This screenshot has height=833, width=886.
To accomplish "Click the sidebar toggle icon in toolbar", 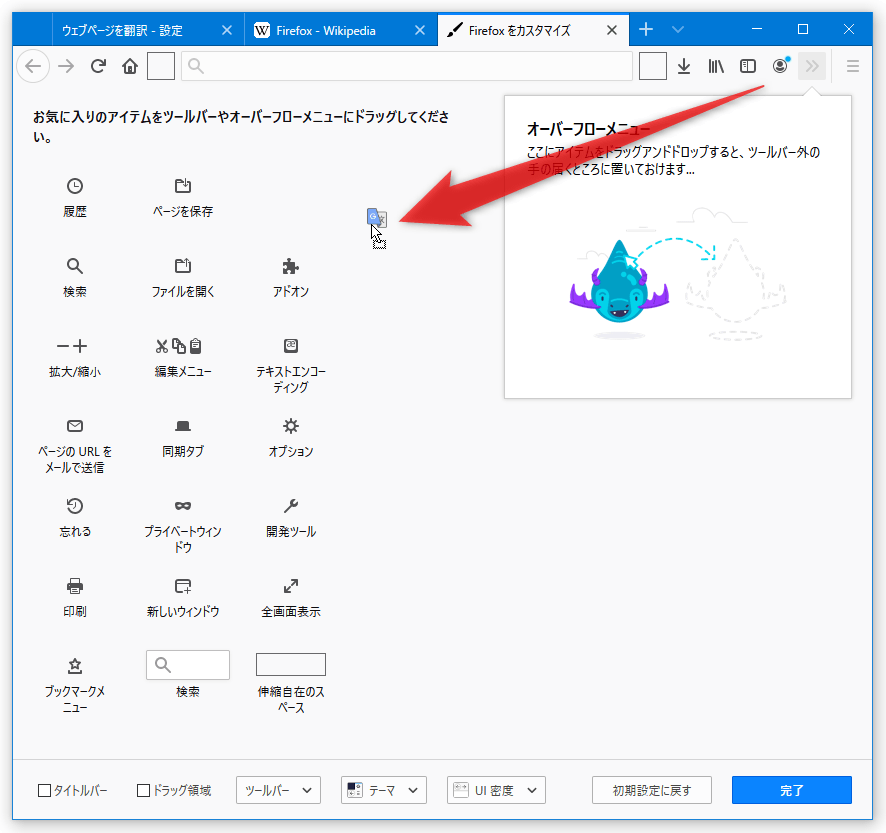I will click(x=748, y=66).
